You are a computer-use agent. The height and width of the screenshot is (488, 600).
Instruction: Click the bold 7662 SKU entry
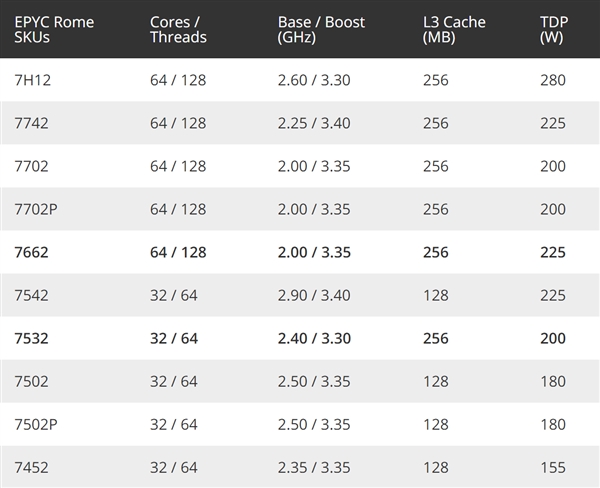[31, 252]
